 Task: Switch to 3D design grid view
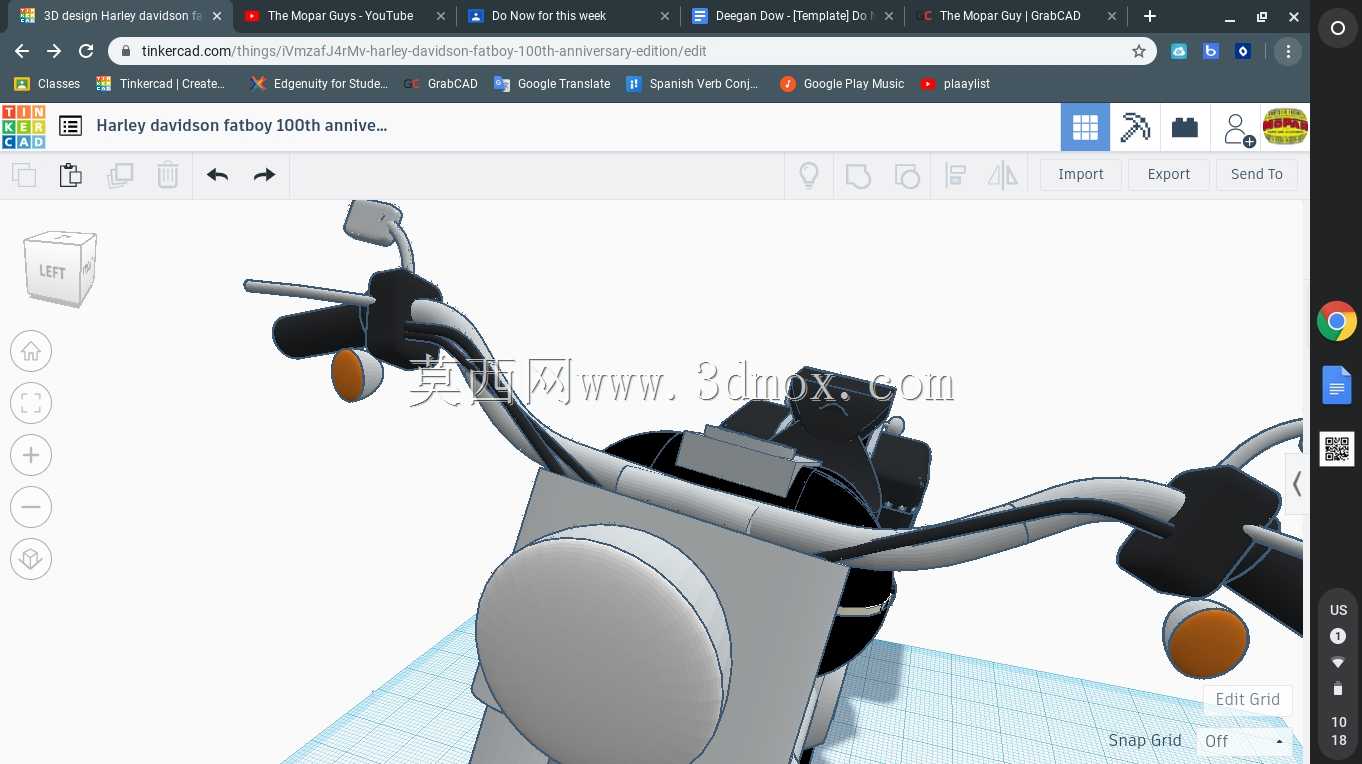pos(1085,127)
